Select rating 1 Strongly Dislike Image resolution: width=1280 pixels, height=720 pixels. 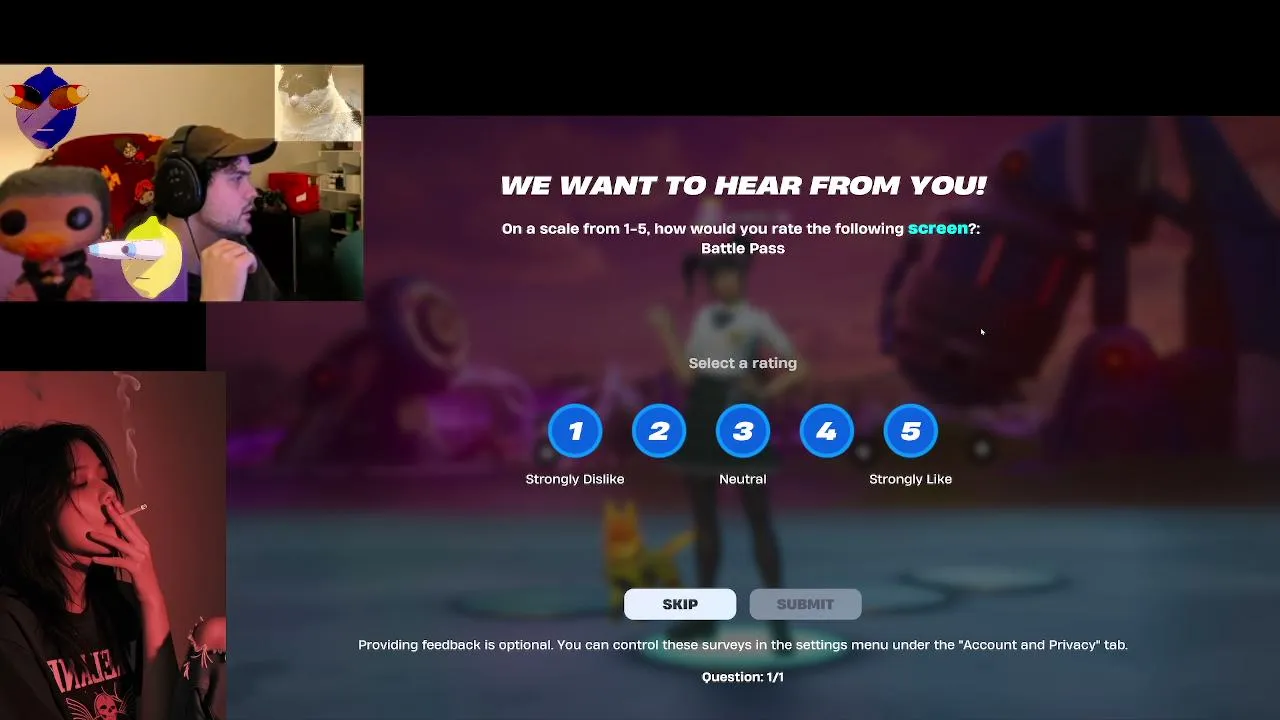coord(575,431)
